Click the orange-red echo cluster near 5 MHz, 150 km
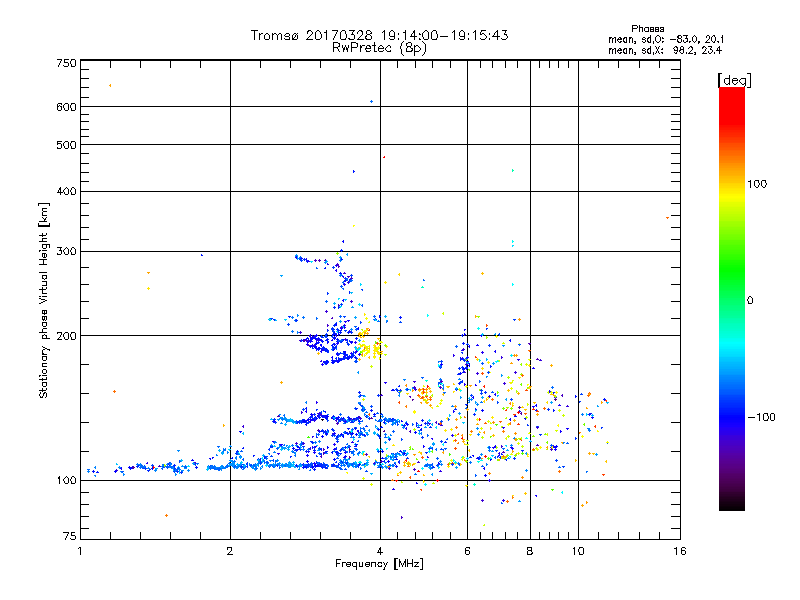Viewport: 800px width, 600px height. click(424, 393)
